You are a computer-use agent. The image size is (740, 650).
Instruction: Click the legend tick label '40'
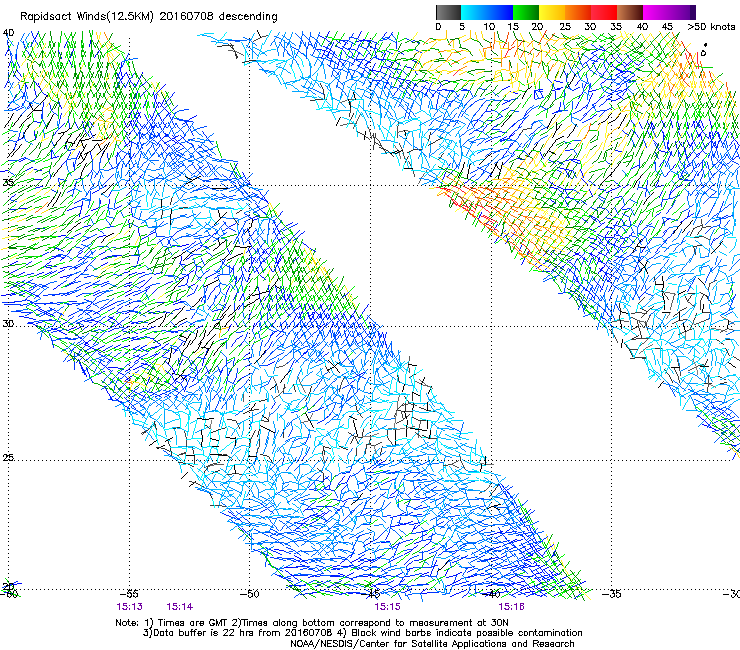click(x=642, y=27)
